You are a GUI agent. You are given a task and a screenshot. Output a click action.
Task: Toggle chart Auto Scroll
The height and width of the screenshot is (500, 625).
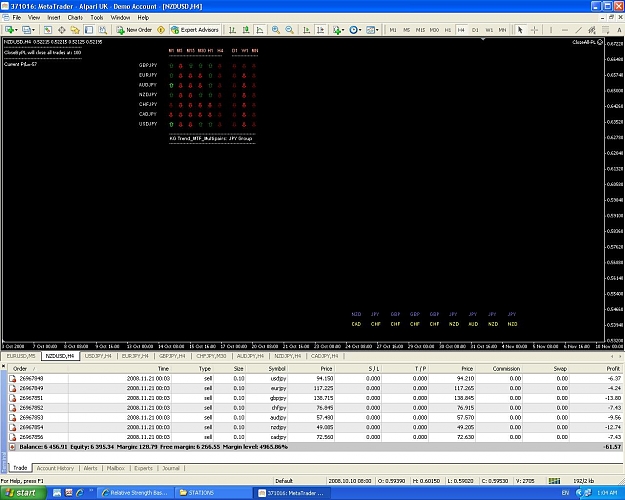tap(306, 30)
